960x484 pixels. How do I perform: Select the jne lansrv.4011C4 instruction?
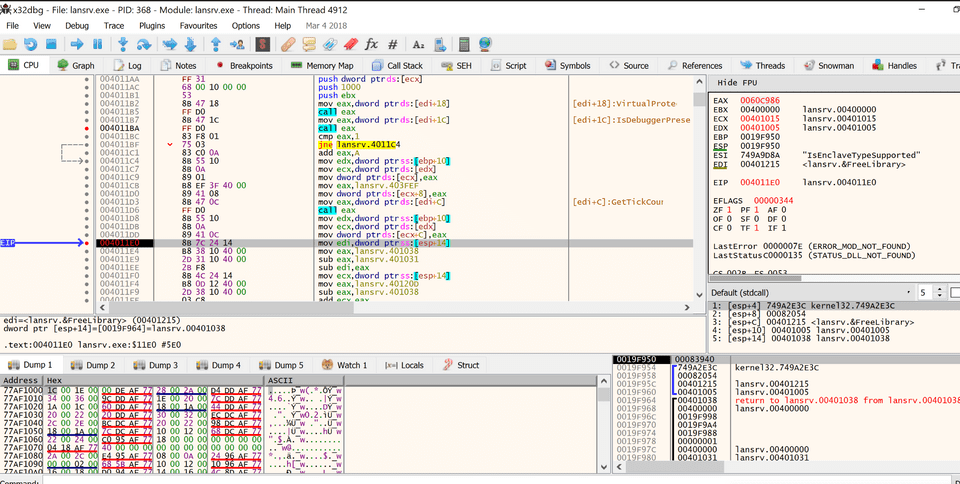[x=359, y=144]
